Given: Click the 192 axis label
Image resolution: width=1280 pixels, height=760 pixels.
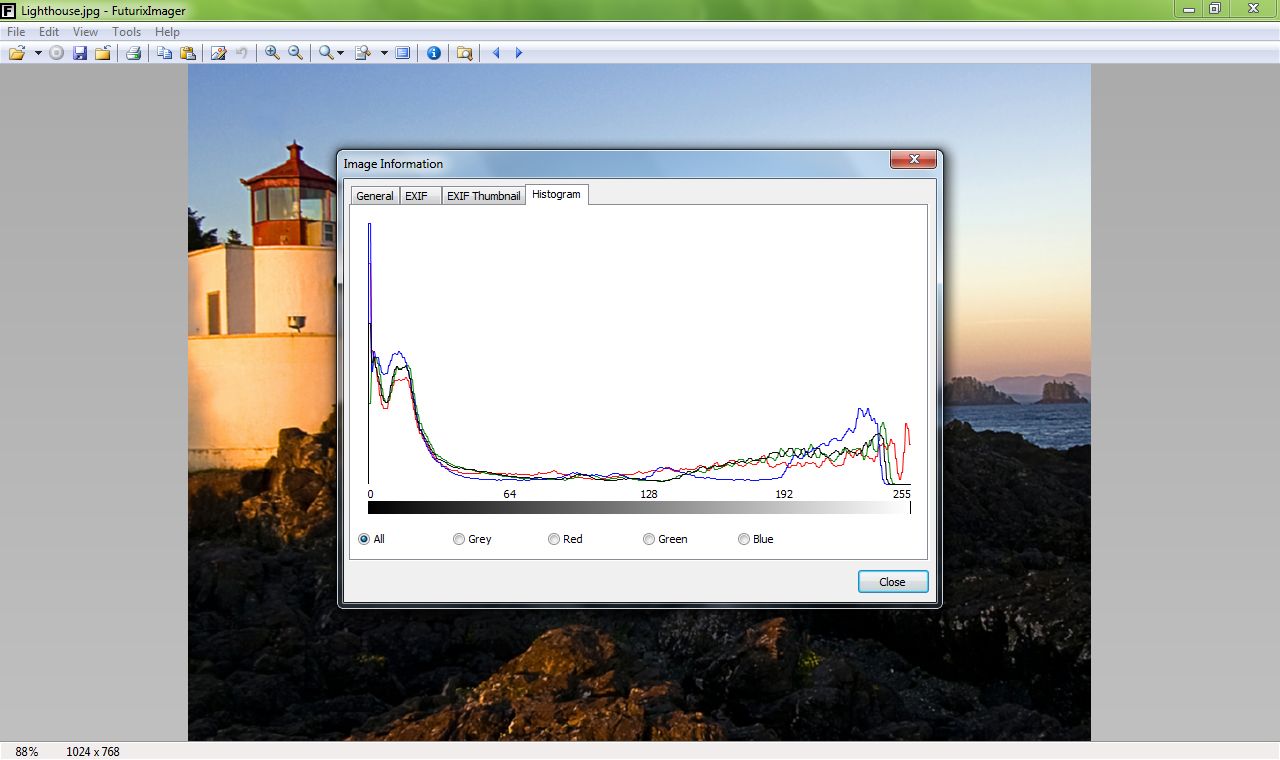Looking at the screenshot, I should pos(784,494).
